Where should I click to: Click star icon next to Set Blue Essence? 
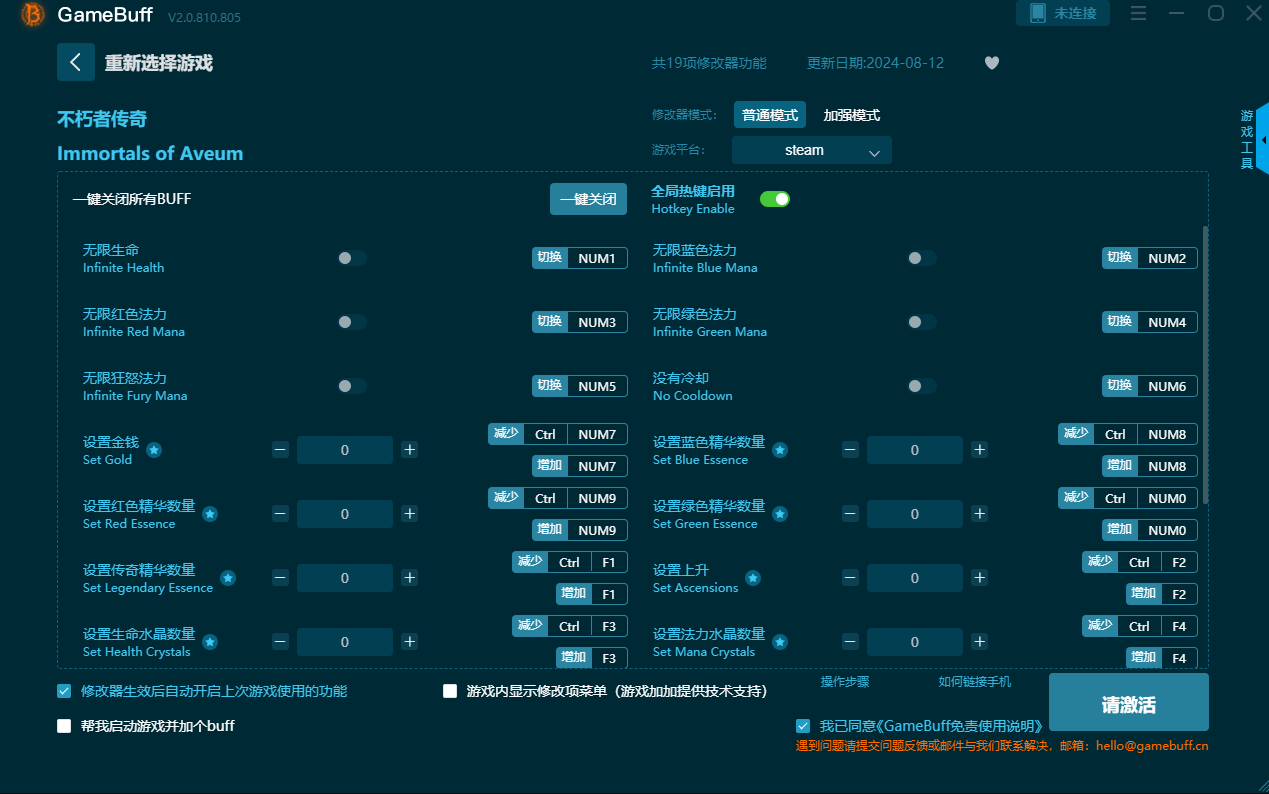click(780, 450)
